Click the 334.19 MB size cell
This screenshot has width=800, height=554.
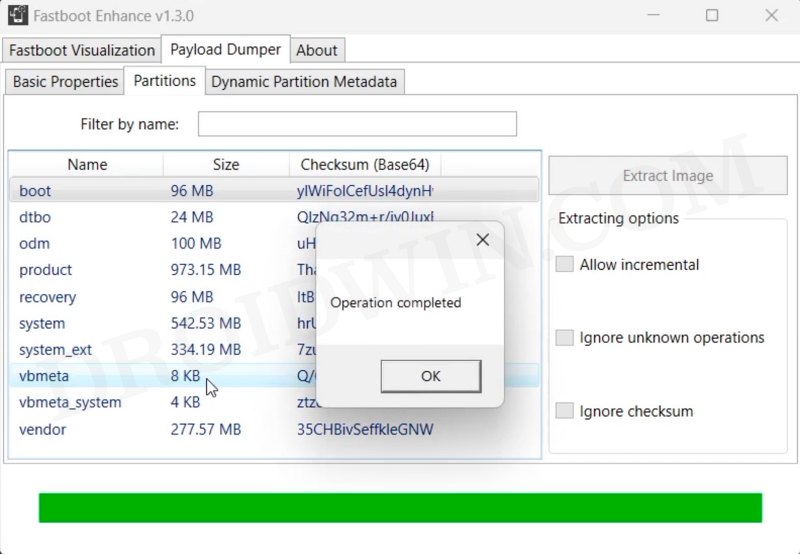pyautogui.click(x=206, y=349)
